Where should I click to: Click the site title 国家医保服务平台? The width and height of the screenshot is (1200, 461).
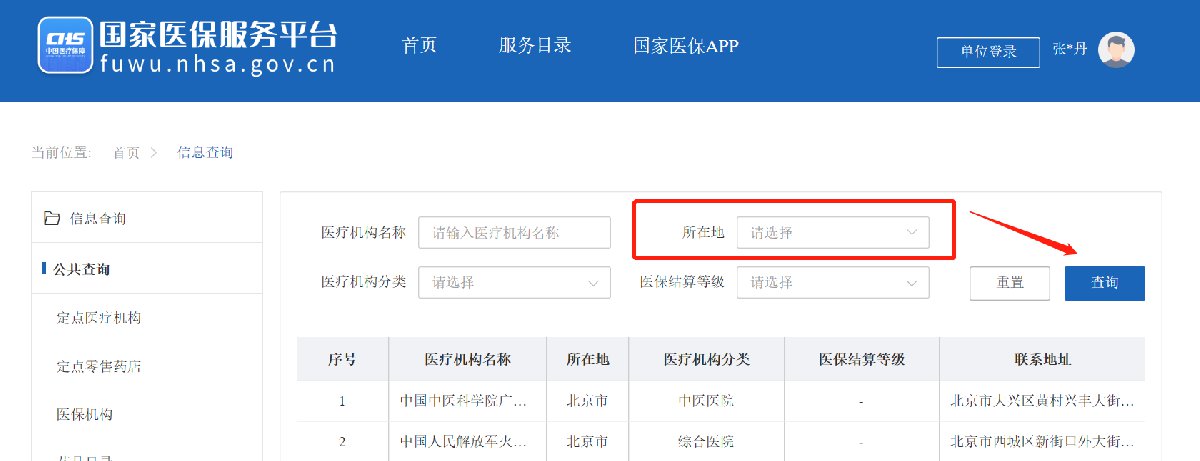(x=218, y=33)
